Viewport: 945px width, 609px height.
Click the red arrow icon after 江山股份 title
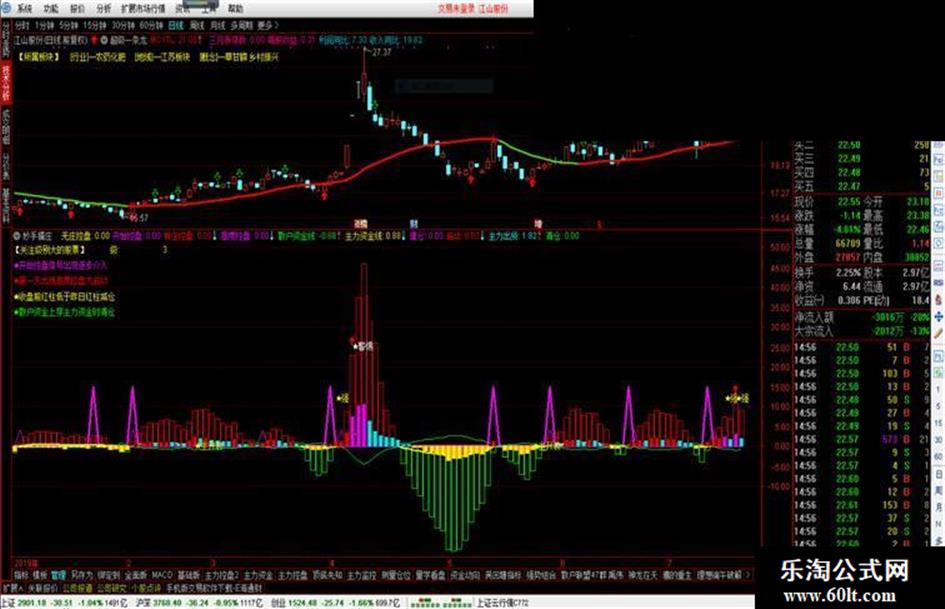pyautogui.click(x=95, y=40)
